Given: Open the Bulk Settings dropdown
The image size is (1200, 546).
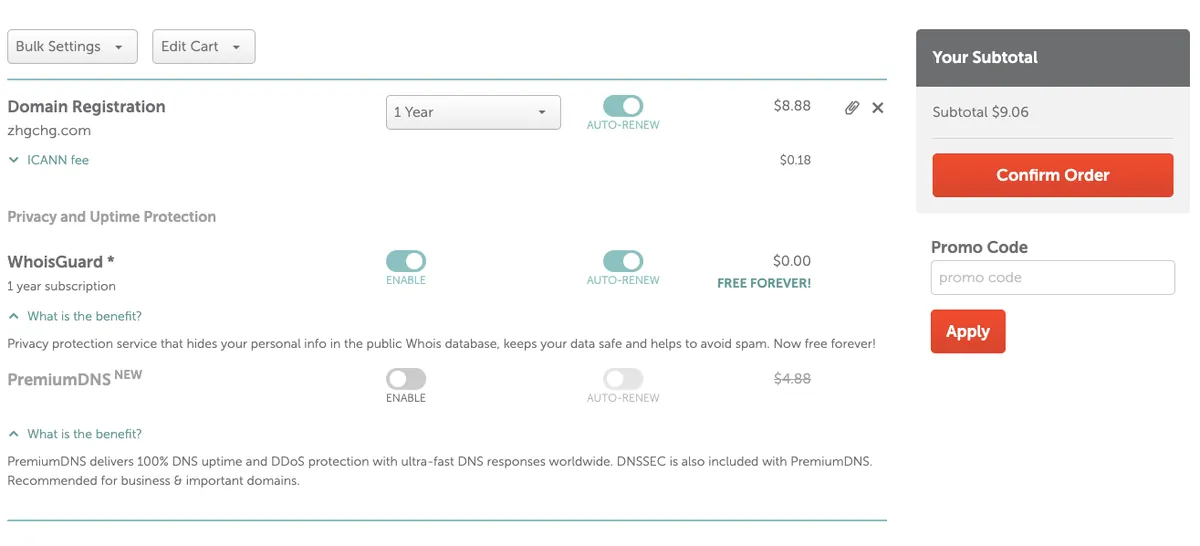Looking at the screenshot, I should click(71, 47).
